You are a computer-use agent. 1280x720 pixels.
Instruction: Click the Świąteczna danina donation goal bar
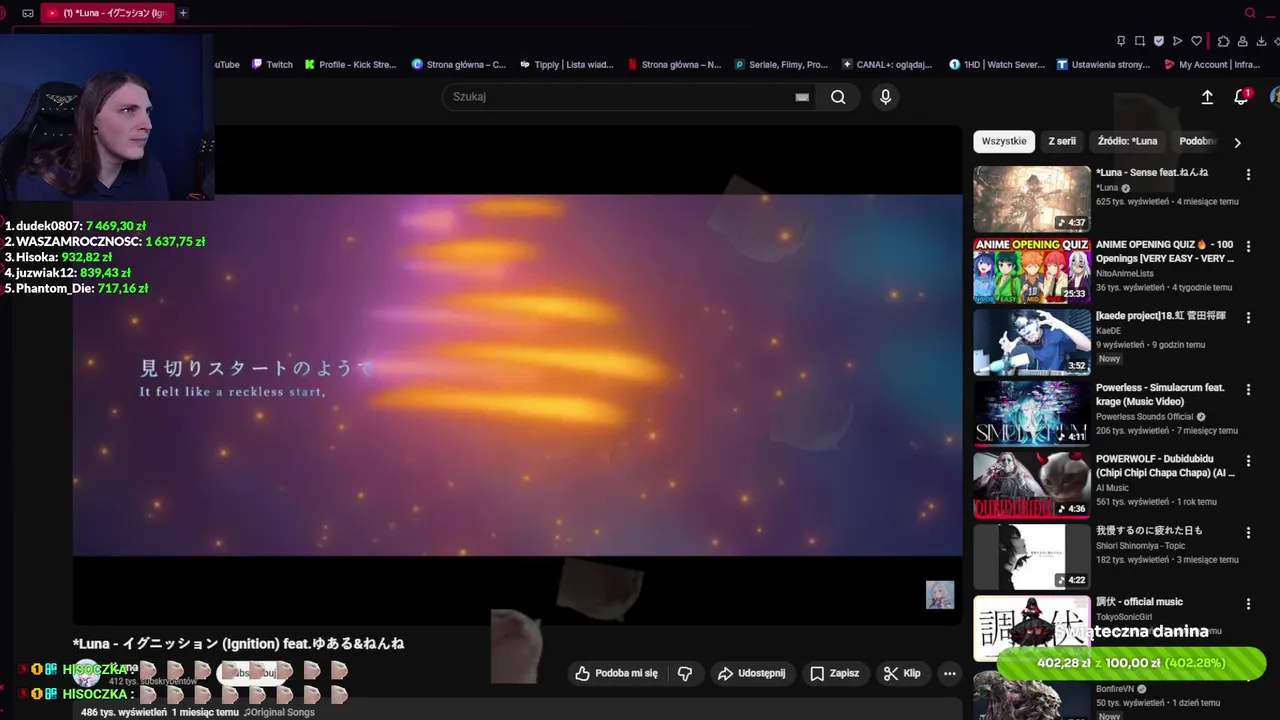1131,663
